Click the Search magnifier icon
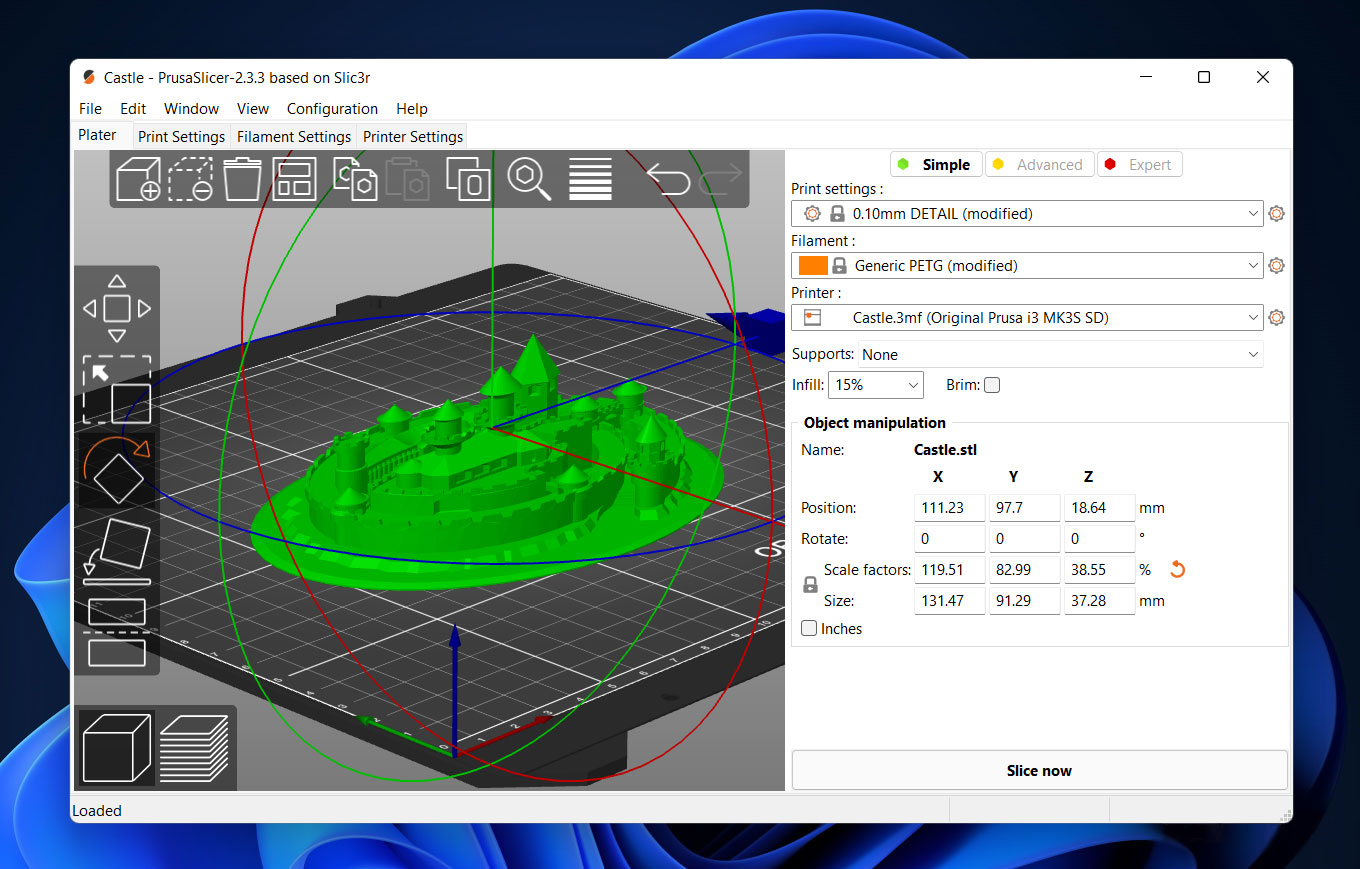The image size is (1360, 869). [x=528, y=178]
